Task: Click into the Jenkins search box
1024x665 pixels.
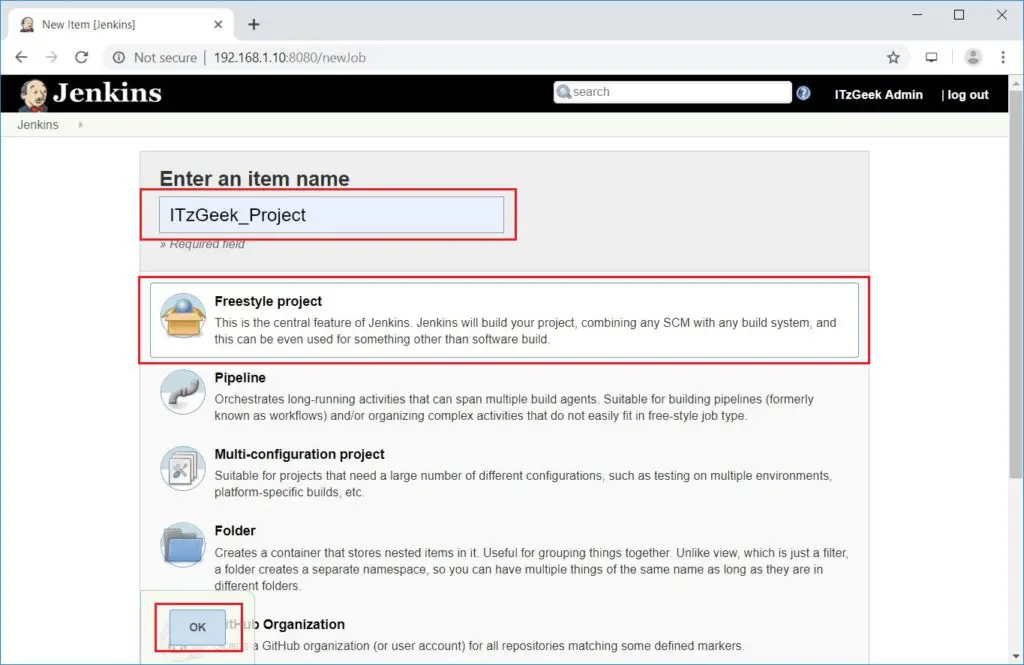Action: pos(673,92)
